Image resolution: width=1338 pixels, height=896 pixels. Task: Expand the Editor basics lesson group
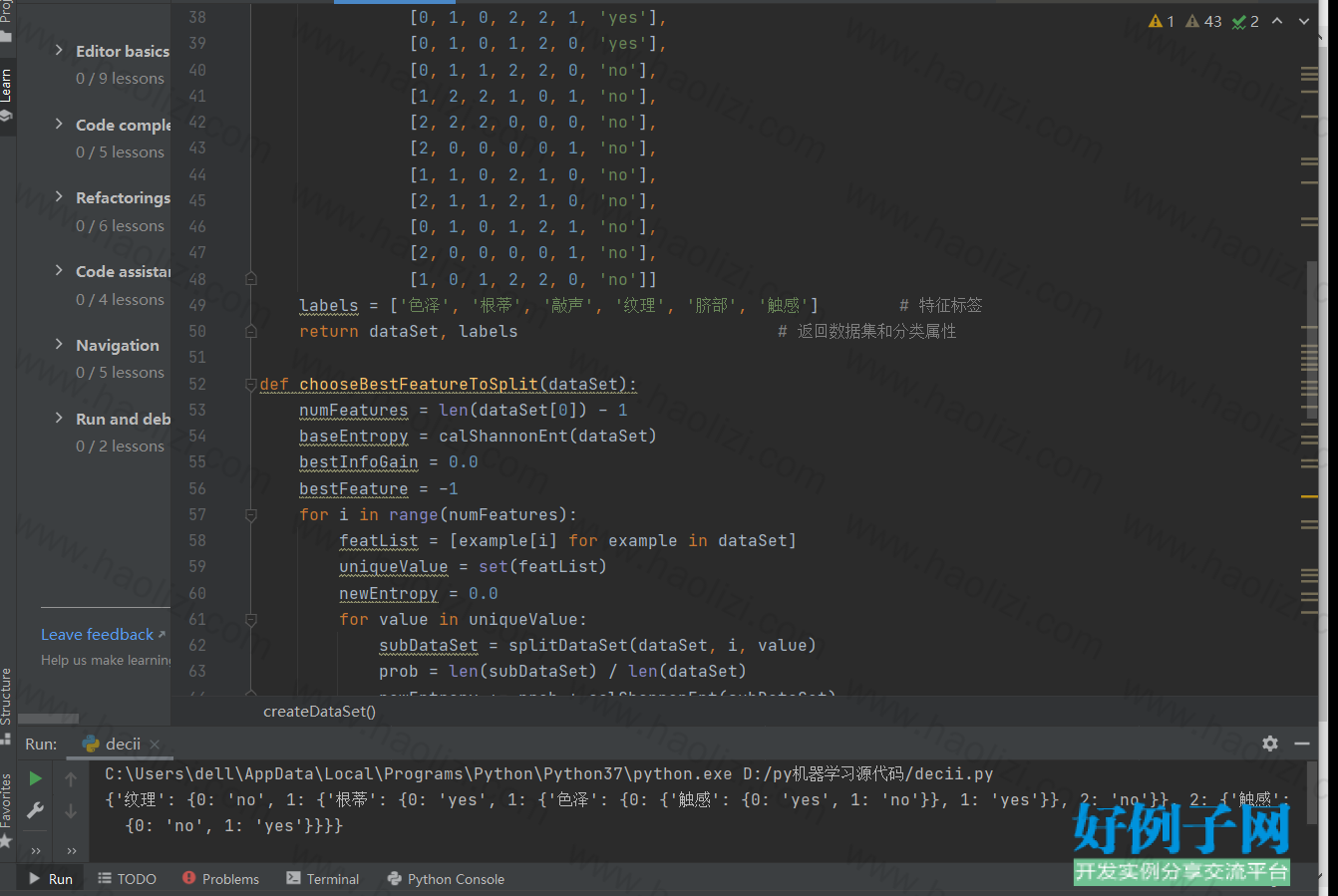click(x=59, y=50)
